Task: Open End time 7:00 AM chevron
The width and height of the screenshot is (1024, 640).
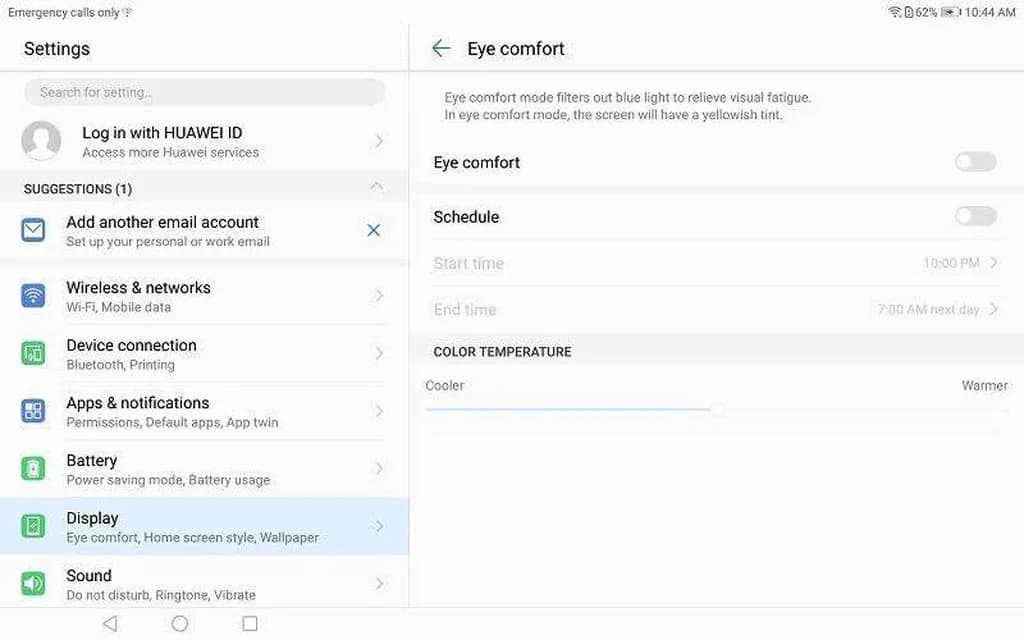Action: click(994, 309)
